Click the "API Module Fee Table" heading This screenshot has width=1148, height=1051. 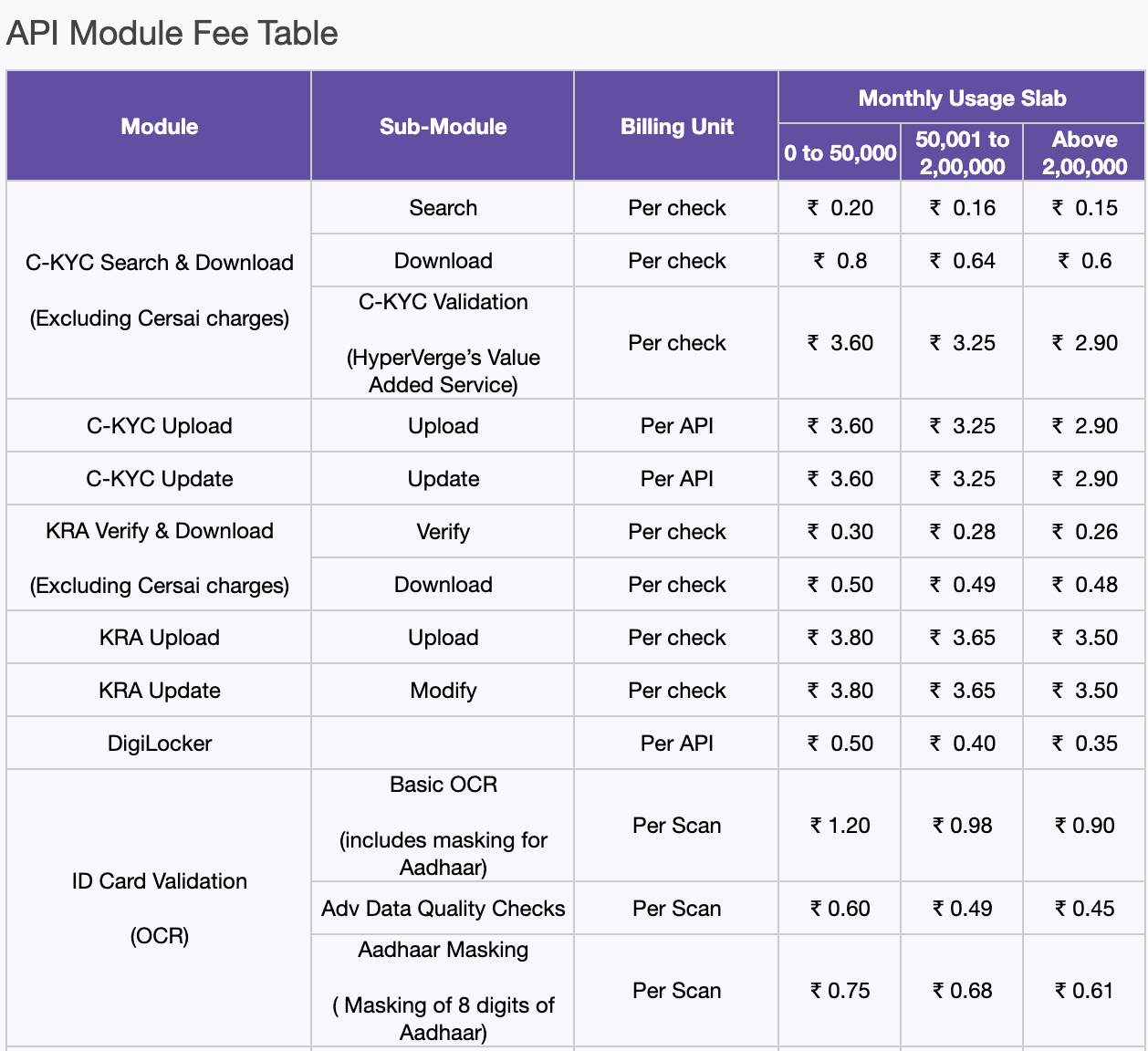(172, 34)
